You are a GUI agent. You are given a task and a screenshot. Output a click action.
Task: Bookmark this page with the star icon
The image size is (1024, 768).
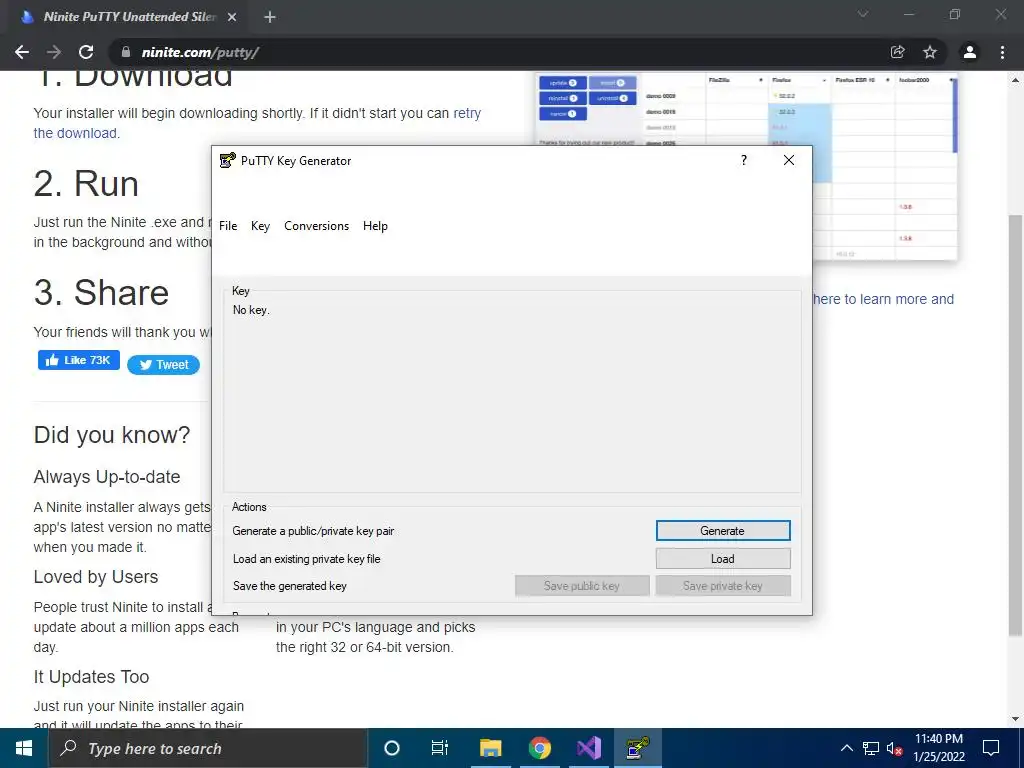point(930,52)
